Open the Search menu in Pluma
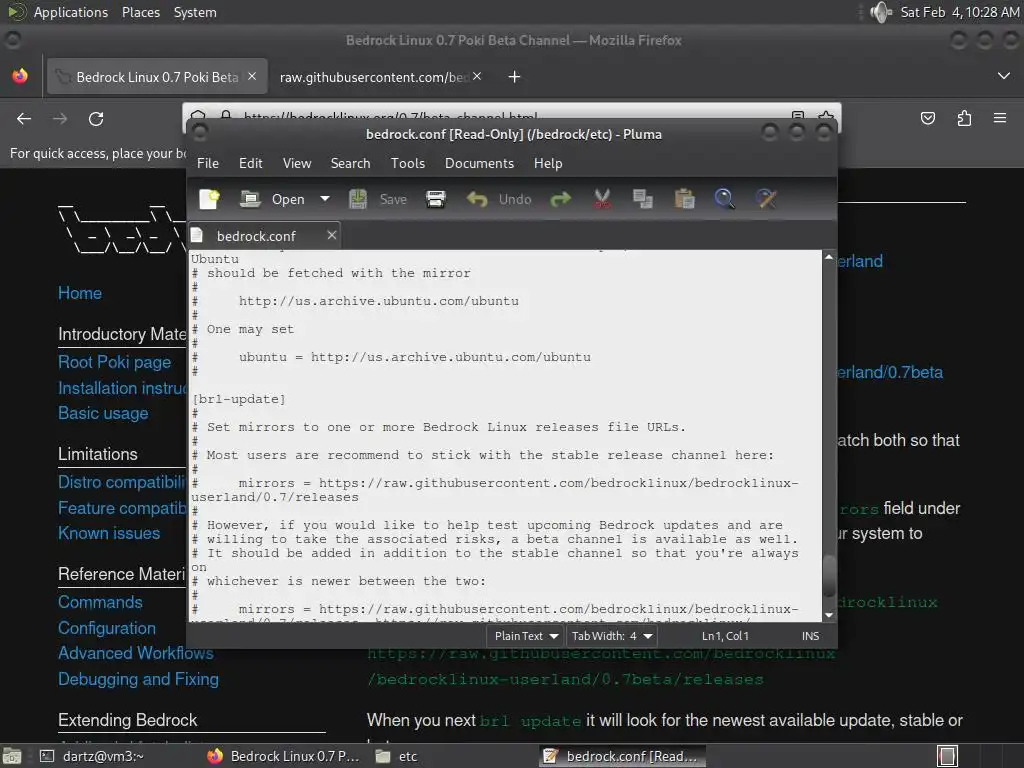 pos(350,163)
